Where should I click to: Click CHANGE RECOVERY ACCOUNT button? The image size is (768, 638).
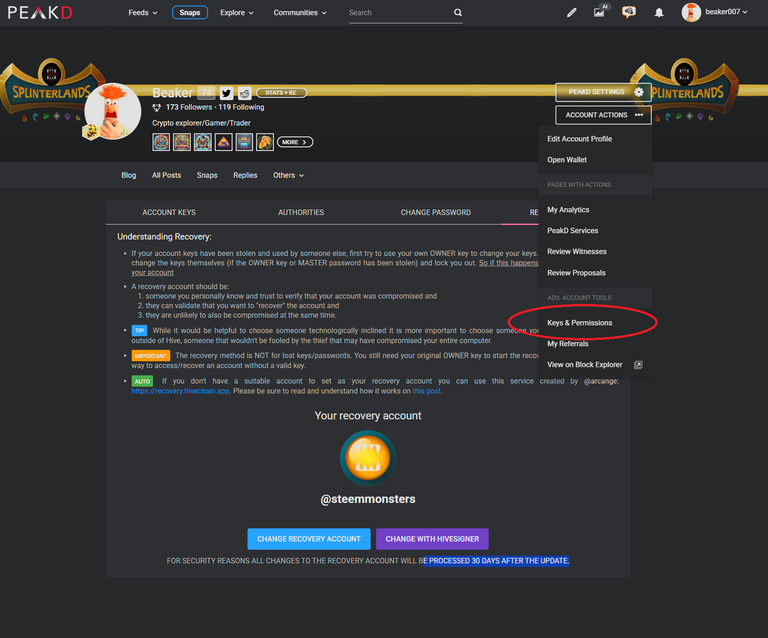coord(309,539)
